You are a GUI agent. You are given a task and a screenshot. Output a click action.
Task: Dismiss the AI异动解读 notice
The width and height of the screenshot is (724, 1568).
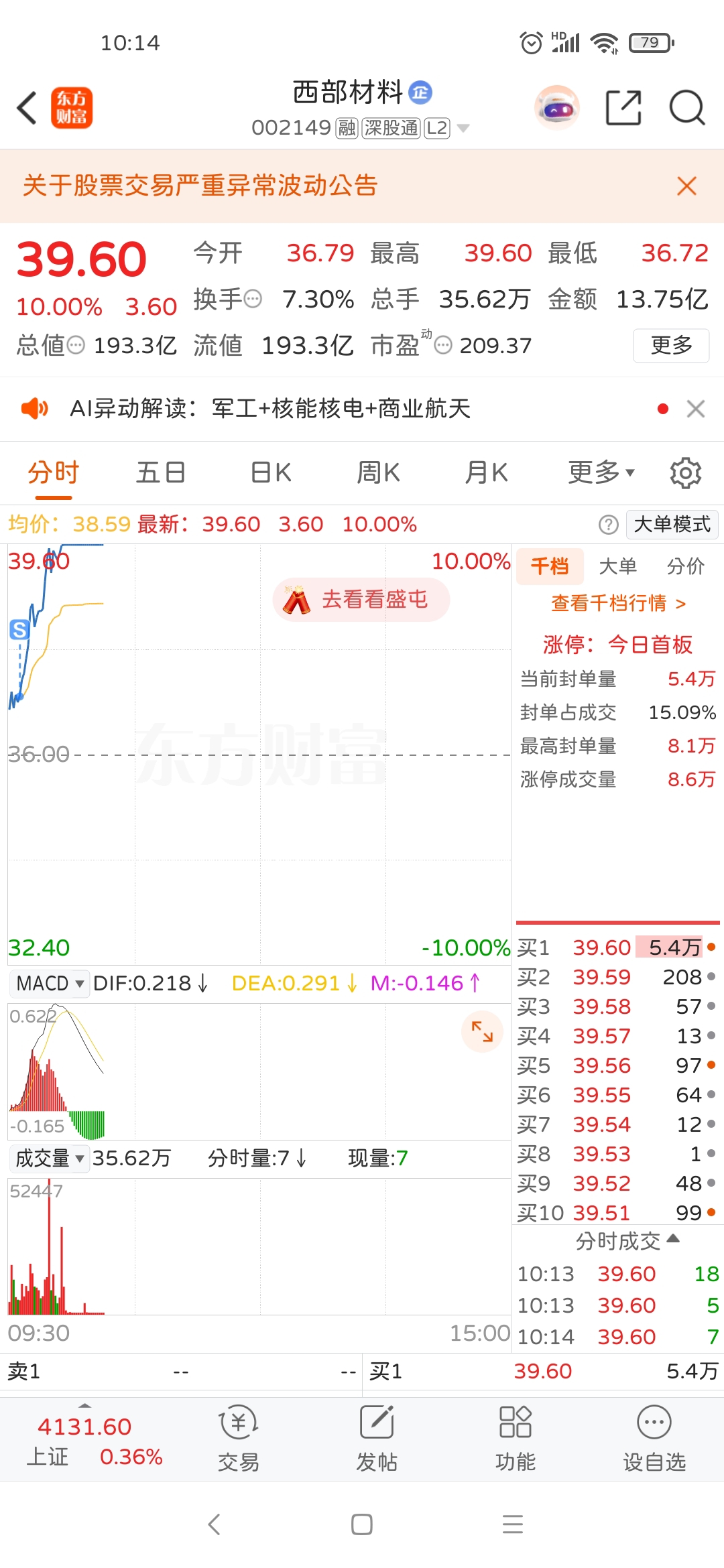[696, 409]
